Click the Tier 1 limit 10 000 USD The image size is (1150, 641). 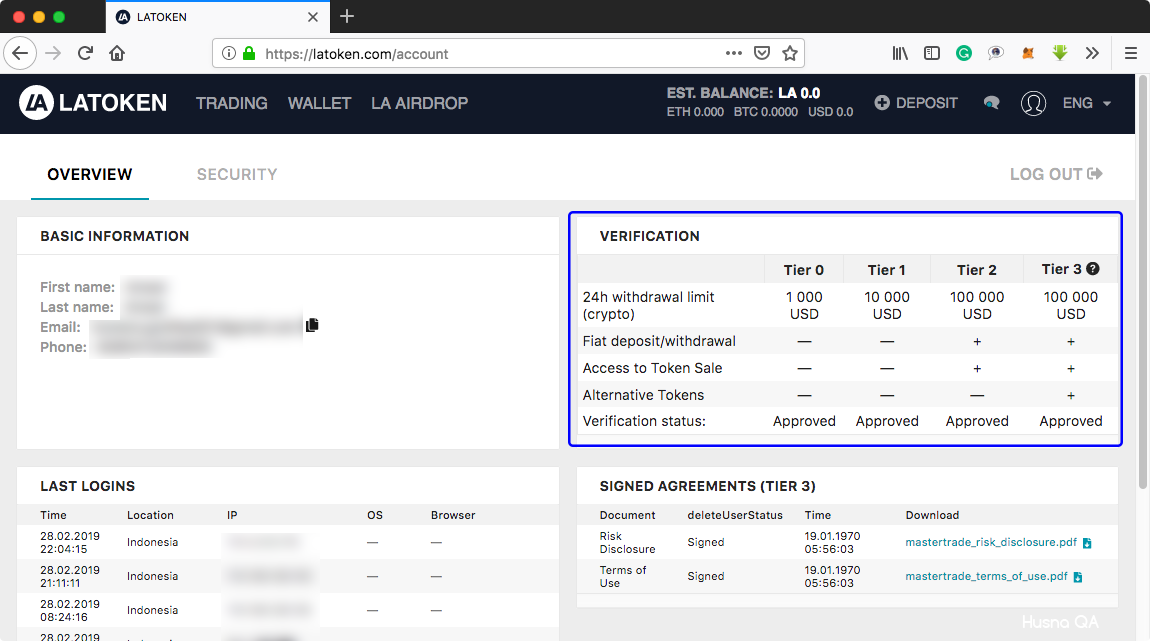[887, 306]
